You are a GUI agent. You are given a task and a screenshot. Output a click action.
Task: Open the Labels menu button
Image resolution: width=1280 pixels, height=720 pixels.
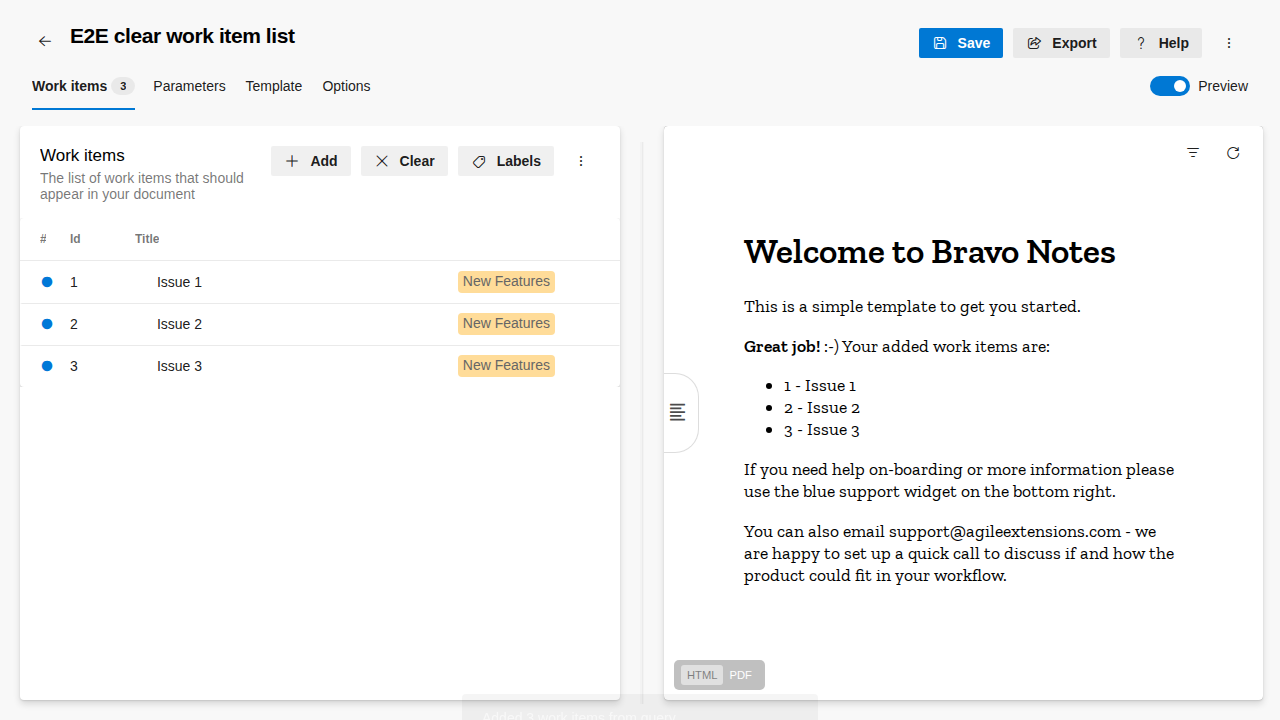[506, 161]
